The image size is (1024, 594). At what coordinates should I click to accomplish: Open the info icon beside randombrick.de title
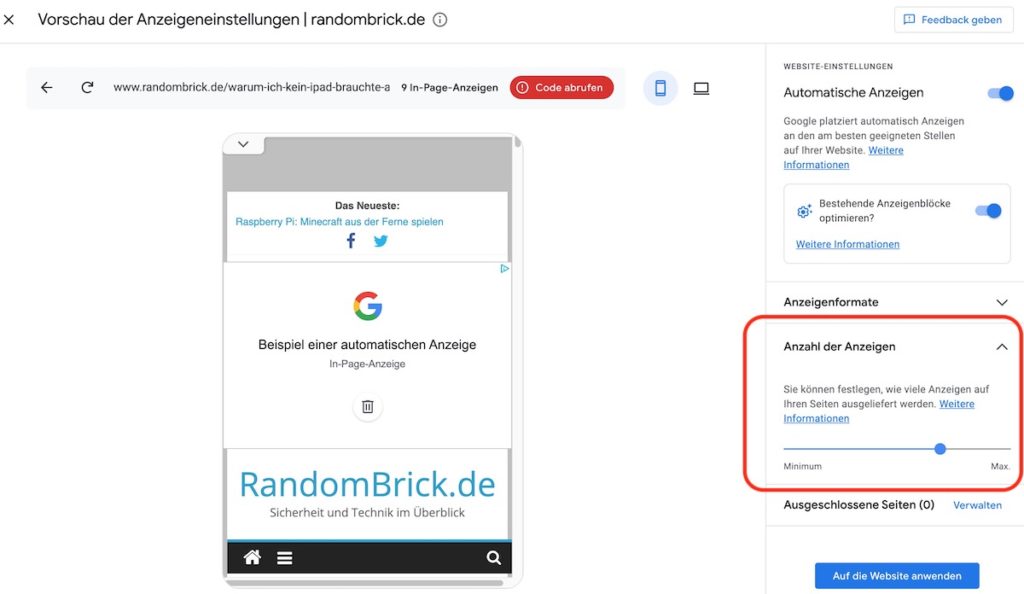tap(440, 20)
